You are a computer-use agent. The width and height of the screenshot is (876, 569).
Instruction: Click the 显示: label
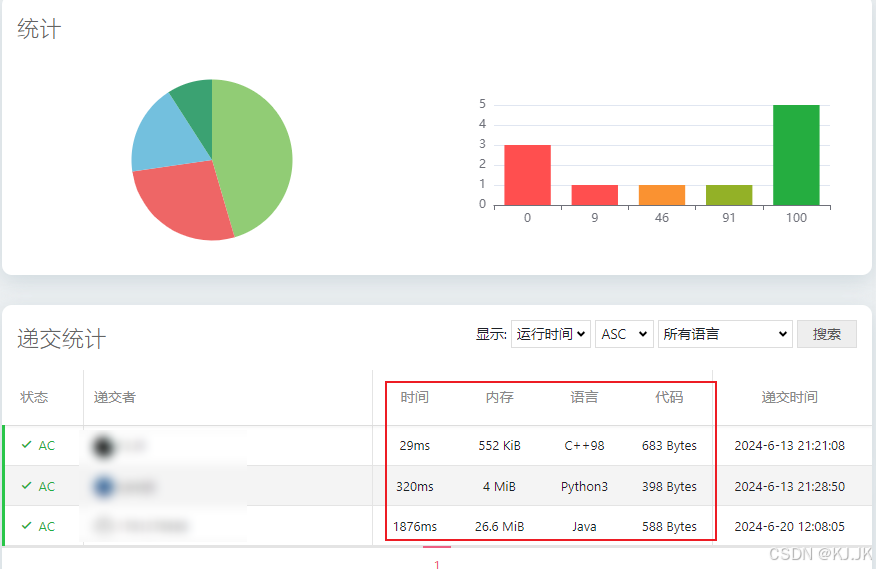coord(491,334)
